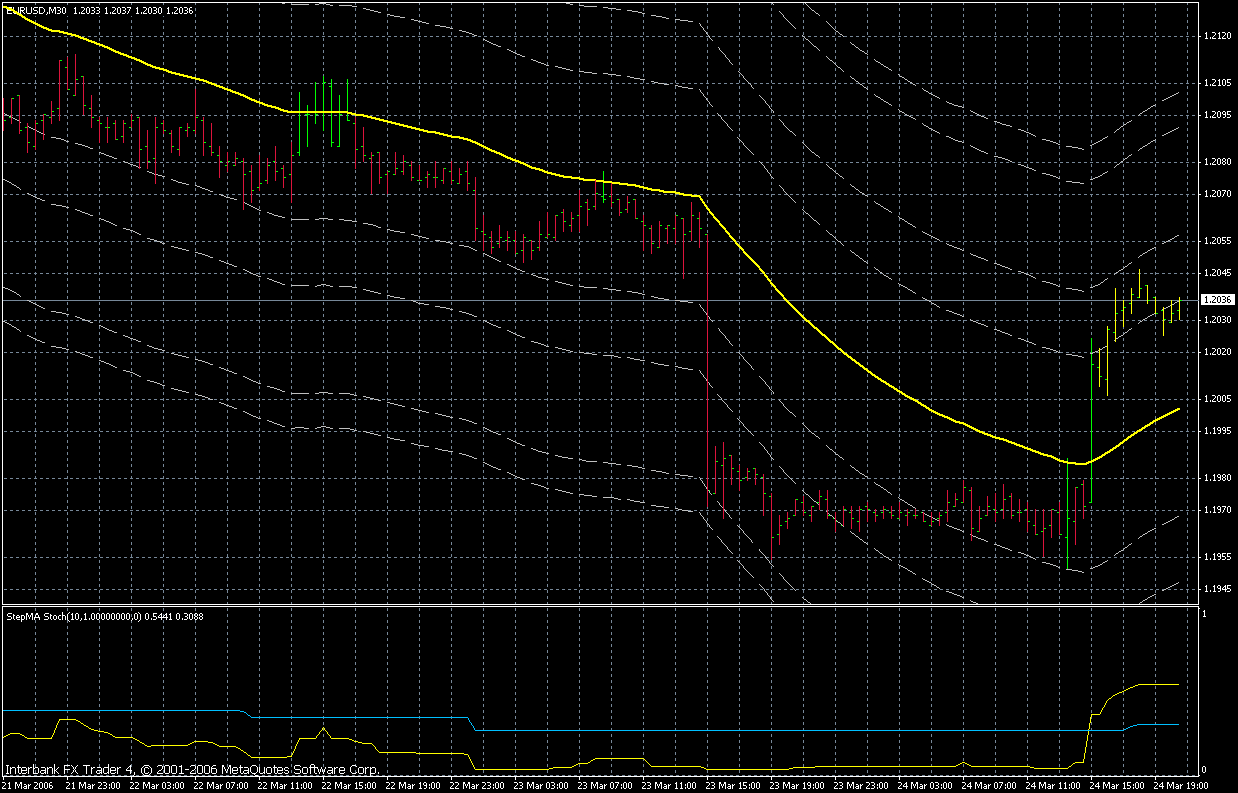Click the 1.2120 price scale label

pos(1217,36)
